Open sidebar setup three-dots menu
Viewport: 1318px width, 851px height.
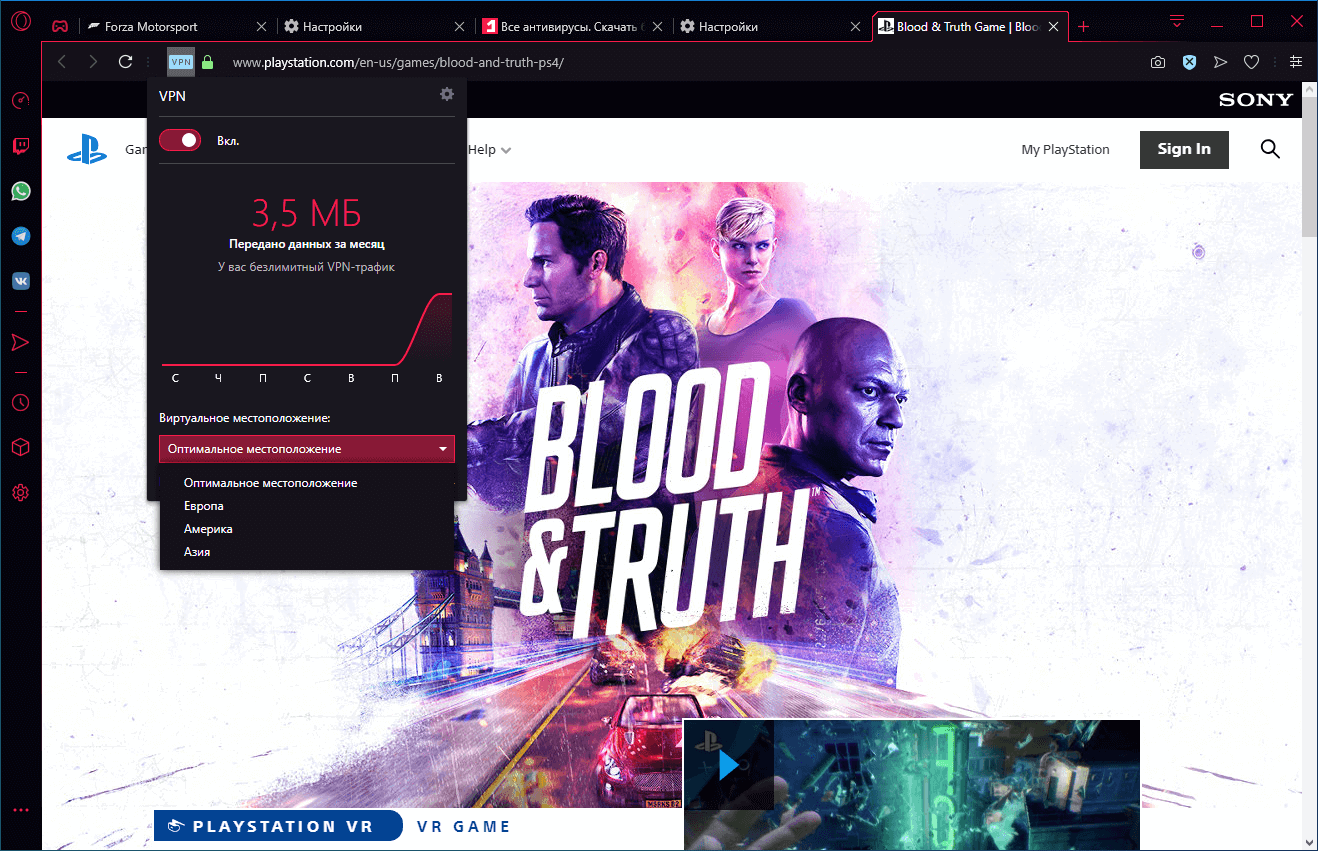click(x=21, y=810)
